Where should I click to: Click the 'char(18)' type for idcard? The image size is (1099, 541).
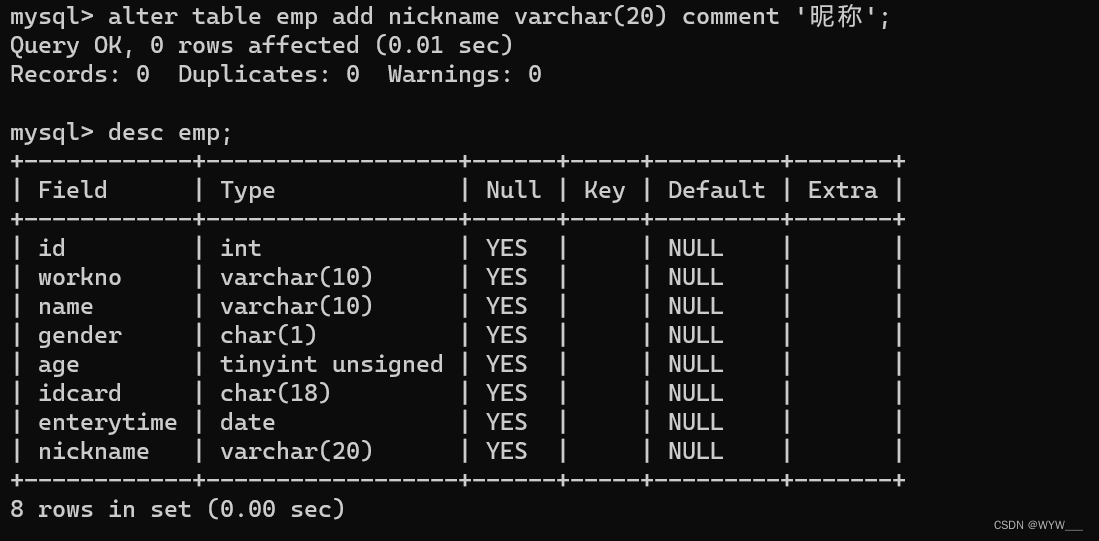coord(275,393)
